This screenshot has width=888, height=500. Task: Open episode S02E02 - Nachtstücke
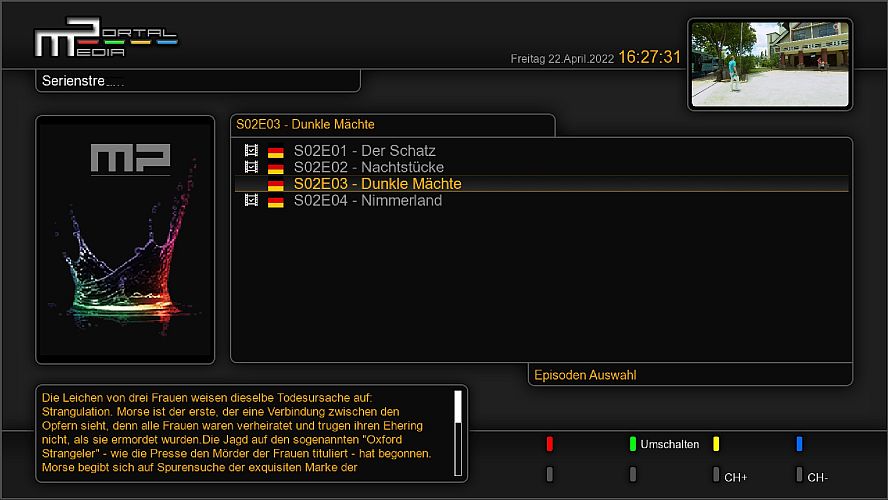pos(368,167)
